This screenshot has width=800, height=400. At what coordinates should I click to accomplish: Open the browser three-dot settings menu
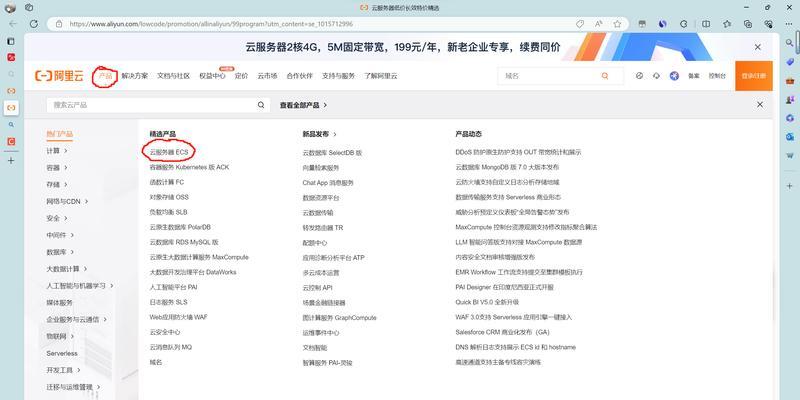[788, 24]
